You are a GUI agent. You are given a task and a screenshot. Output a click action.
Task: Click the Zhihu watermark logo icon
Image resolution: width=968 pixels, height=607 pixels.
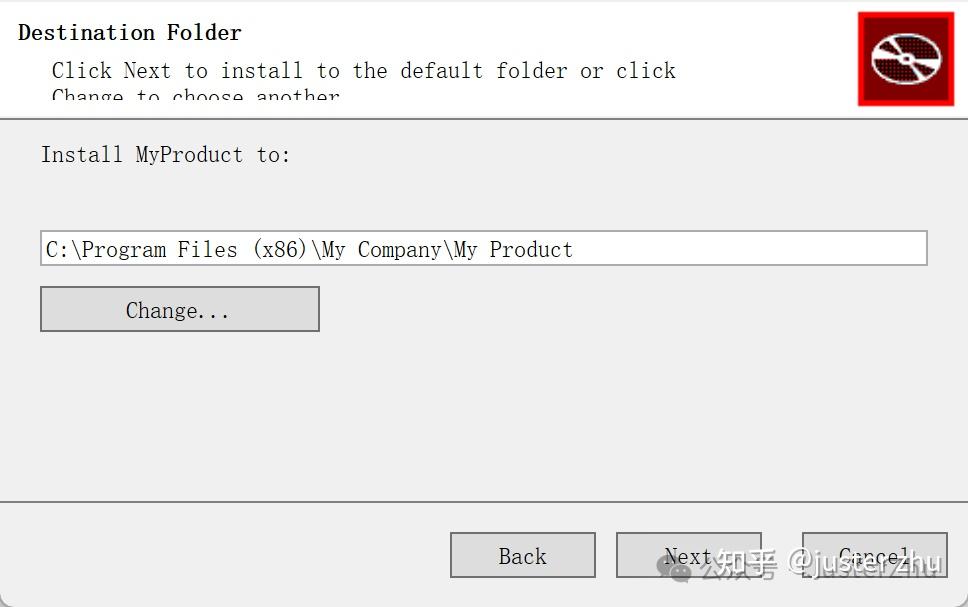(678, 566)
